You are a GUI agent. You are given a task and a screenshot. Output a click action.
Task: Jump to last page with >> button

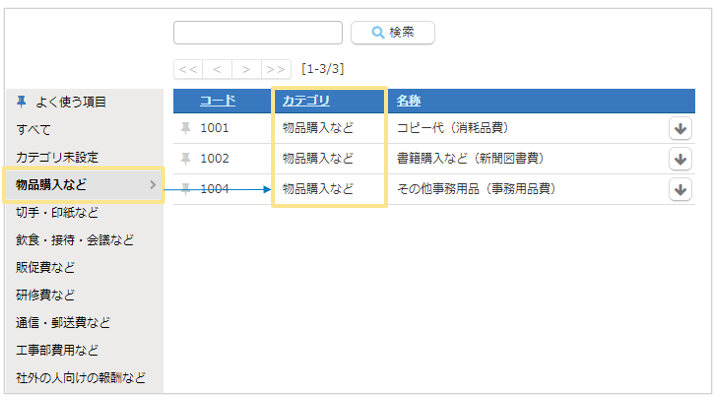click(x=276, y=69)
